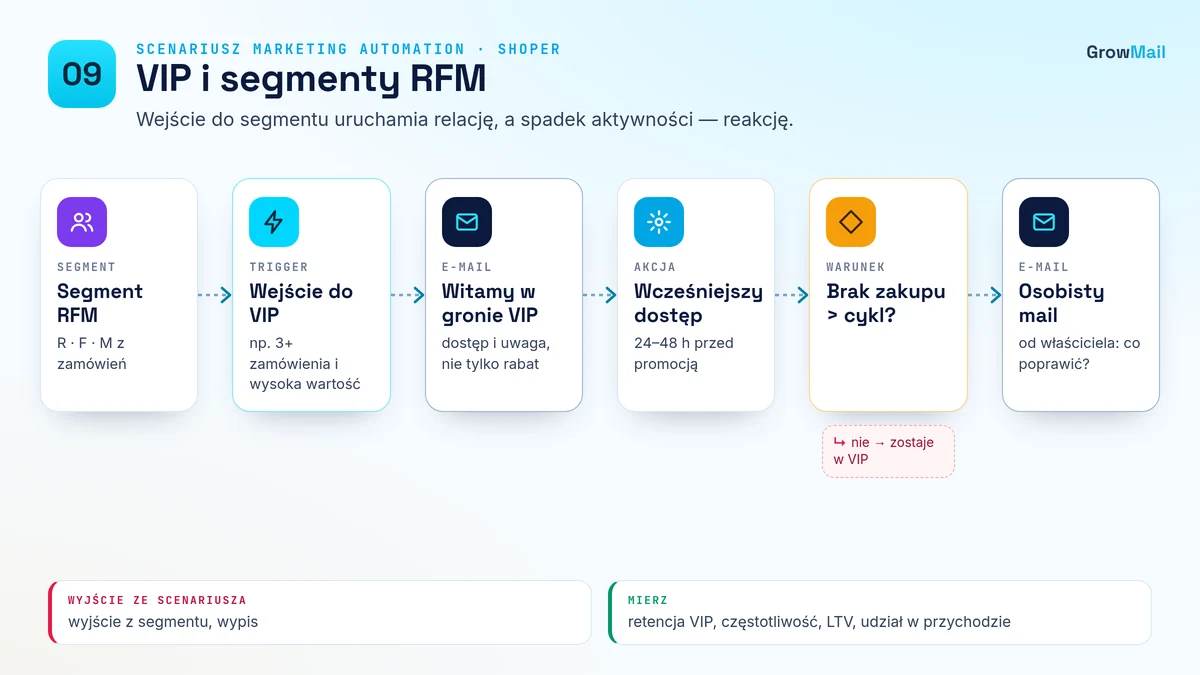Click 'R · F · M z zamówień' description
The image size is (1200, 675).
92,353
